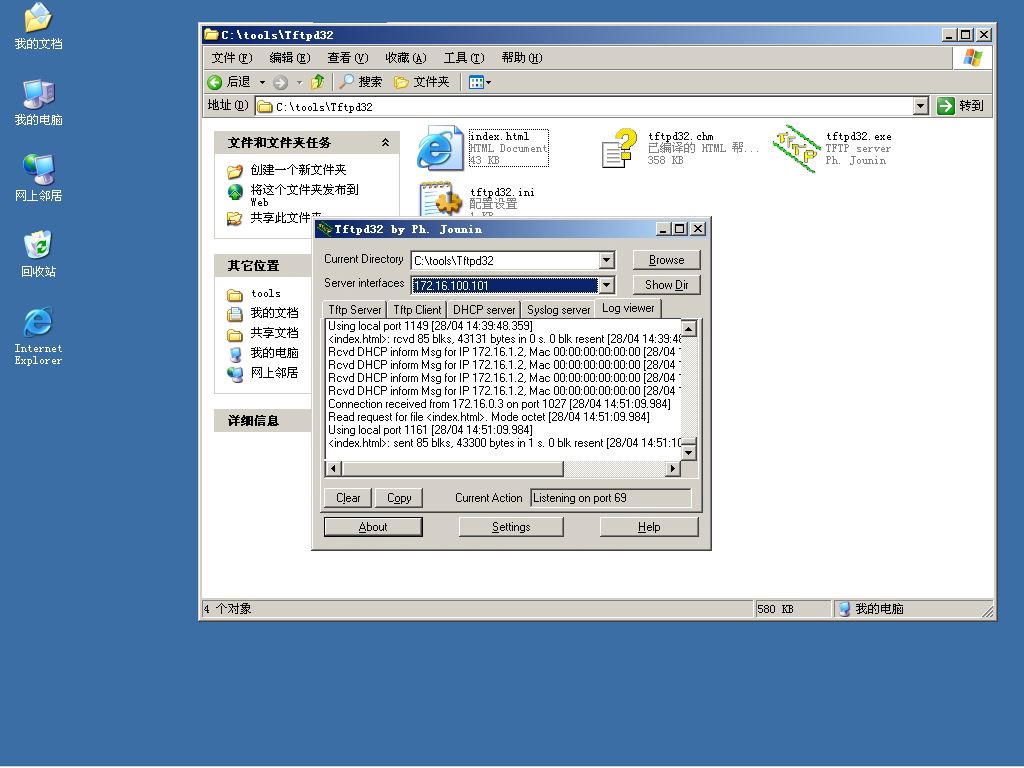Viewport: 1024px width, 768px height.
Task: Select the Recycle Bin desktop icon
Action: click(x=38, y=254)
